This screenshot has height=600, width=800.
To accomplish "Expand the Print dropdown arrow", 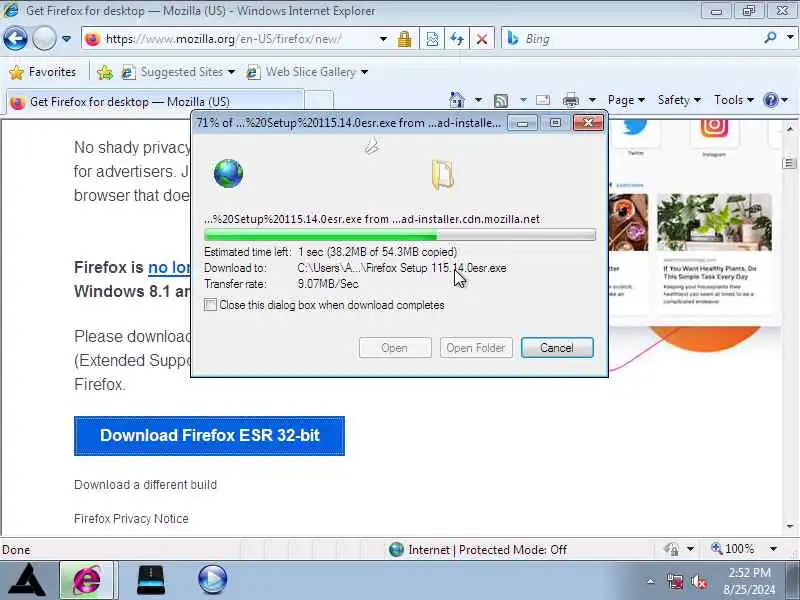I will point(592,101).
